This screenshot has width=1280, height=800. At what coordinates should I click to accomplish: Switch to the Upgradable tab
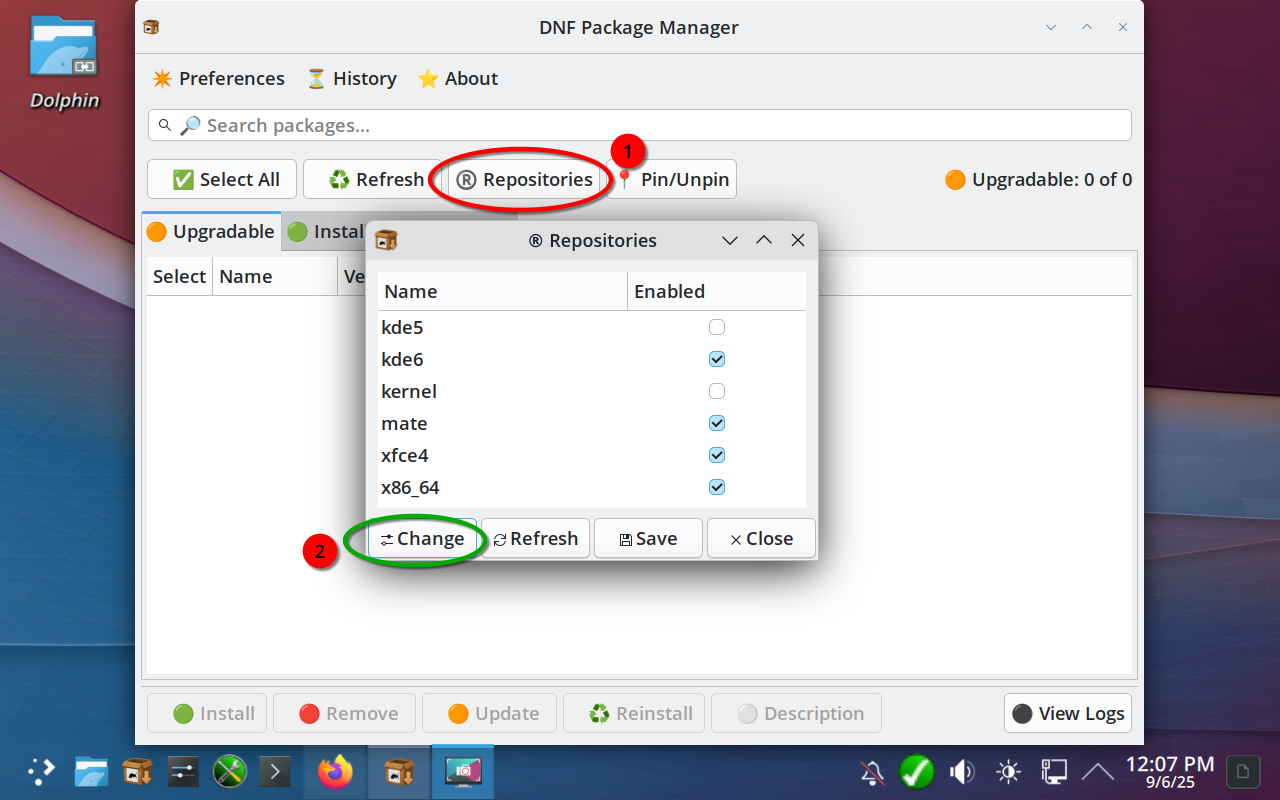[x=211, y=232]
